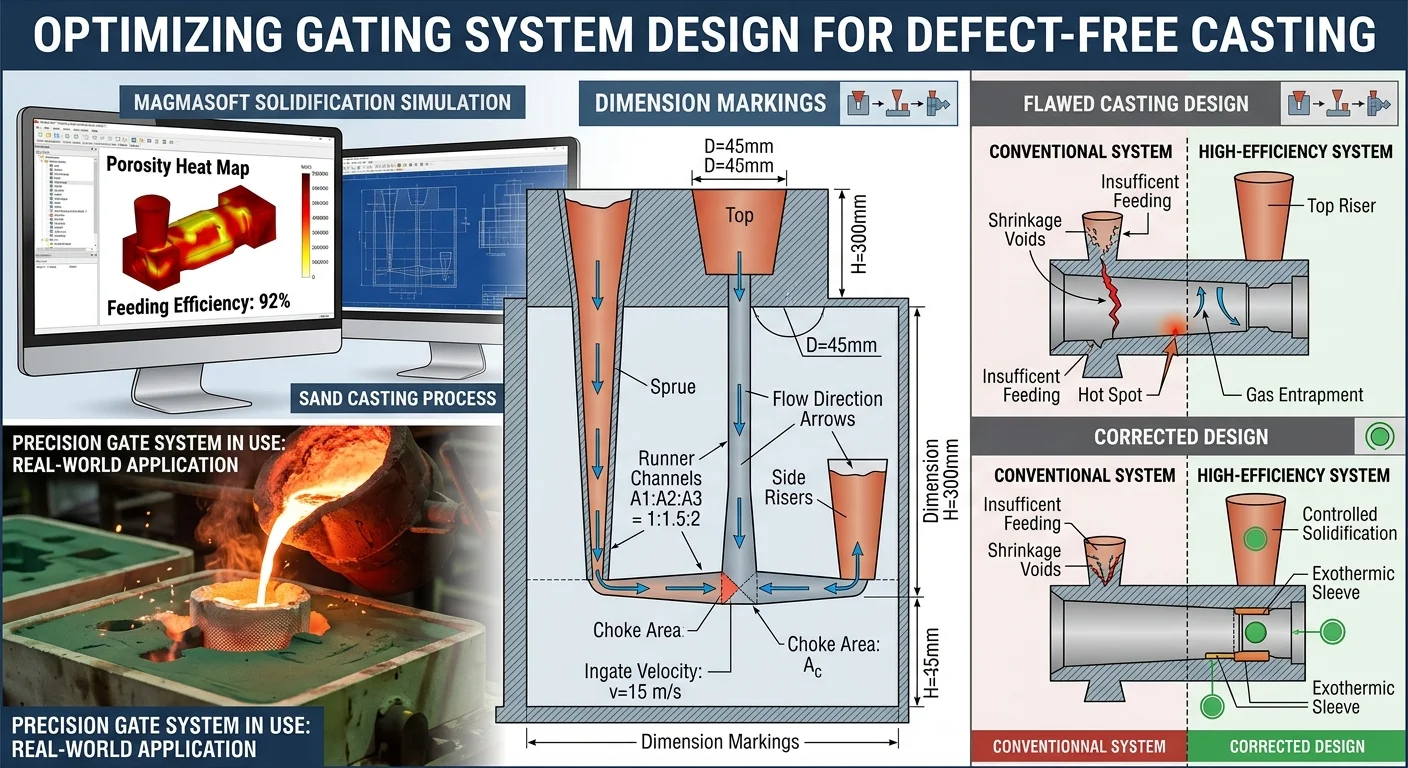1408x768 pixels.
Task: Click the final casting icon in Flawed Casting header
Action: (1378, 102)
